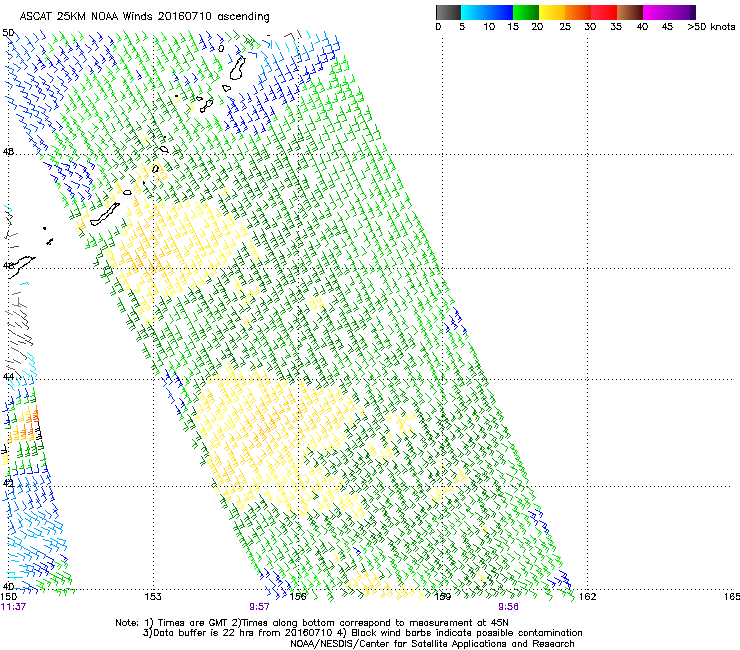Image resolution: width=740 pixels, height=650 pixels.
Task: Click the legend label '10'
Action: pyautogui.click(x=489, y=27)
